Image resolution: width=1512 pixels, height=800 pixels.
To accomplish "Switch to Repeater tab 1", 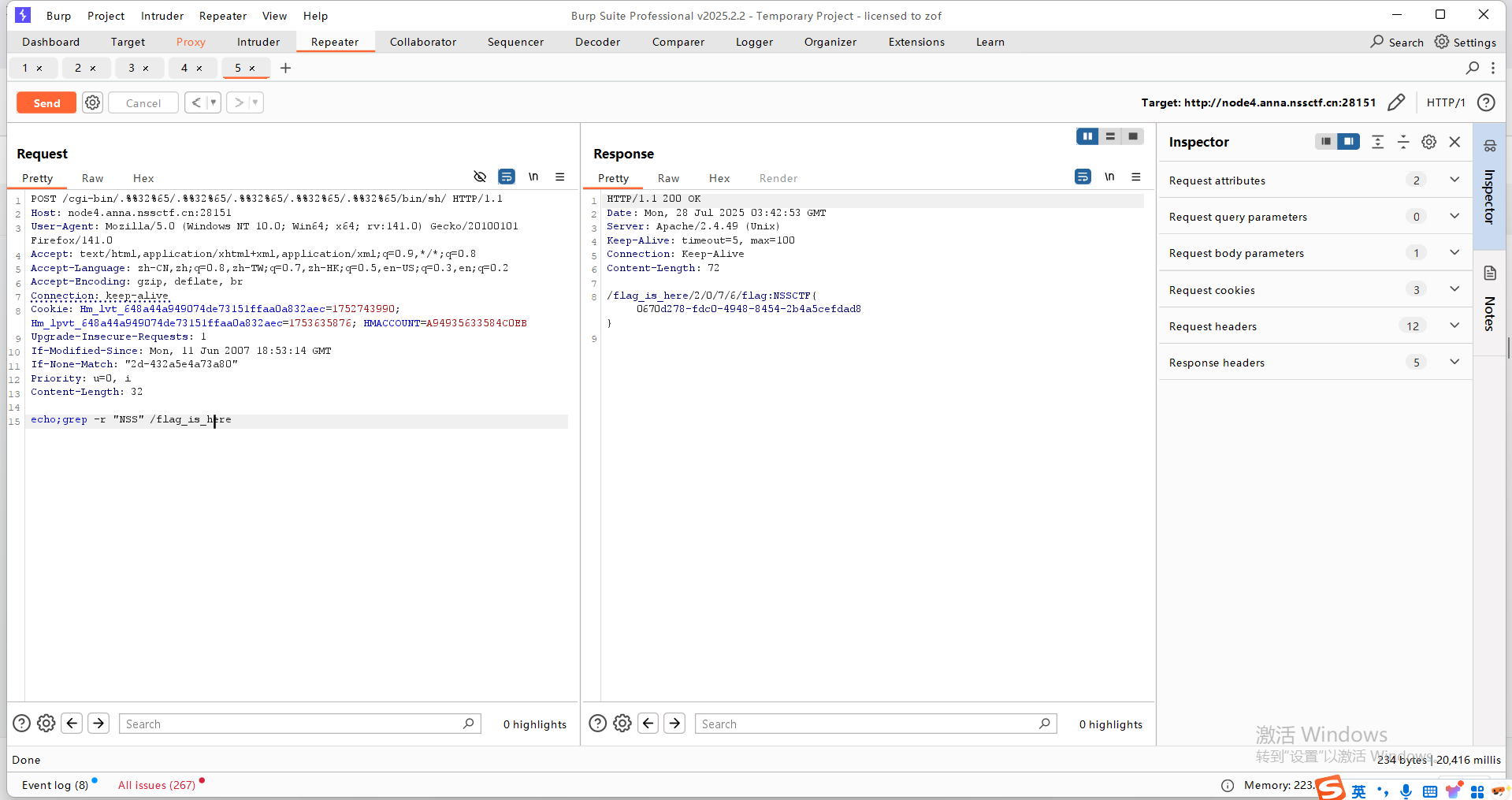I will (x=25, y=68).
